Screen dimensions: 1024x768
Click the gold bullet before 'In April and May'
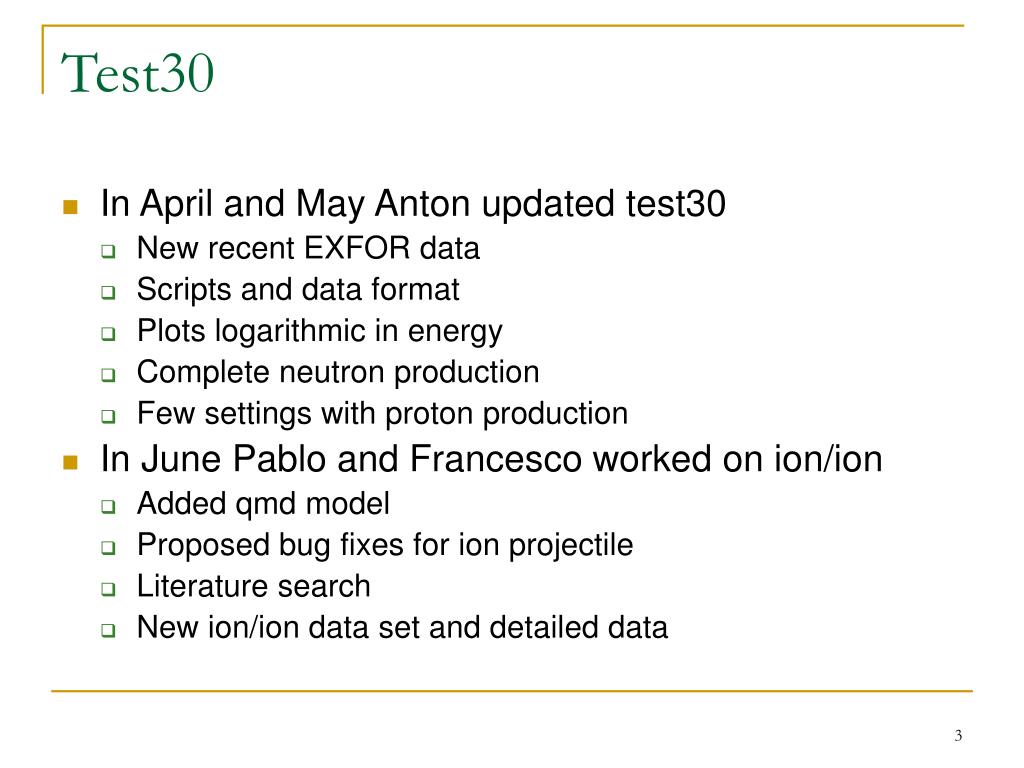pyautogui.click(x=70, y=207)
